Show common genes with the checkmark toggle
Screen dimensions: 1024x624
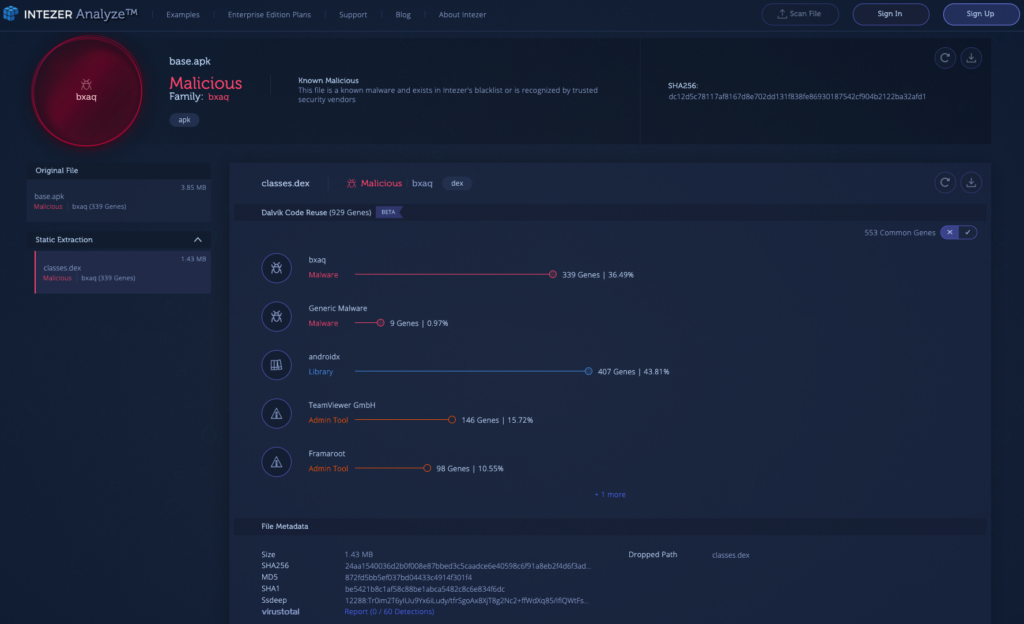[968, 232]
